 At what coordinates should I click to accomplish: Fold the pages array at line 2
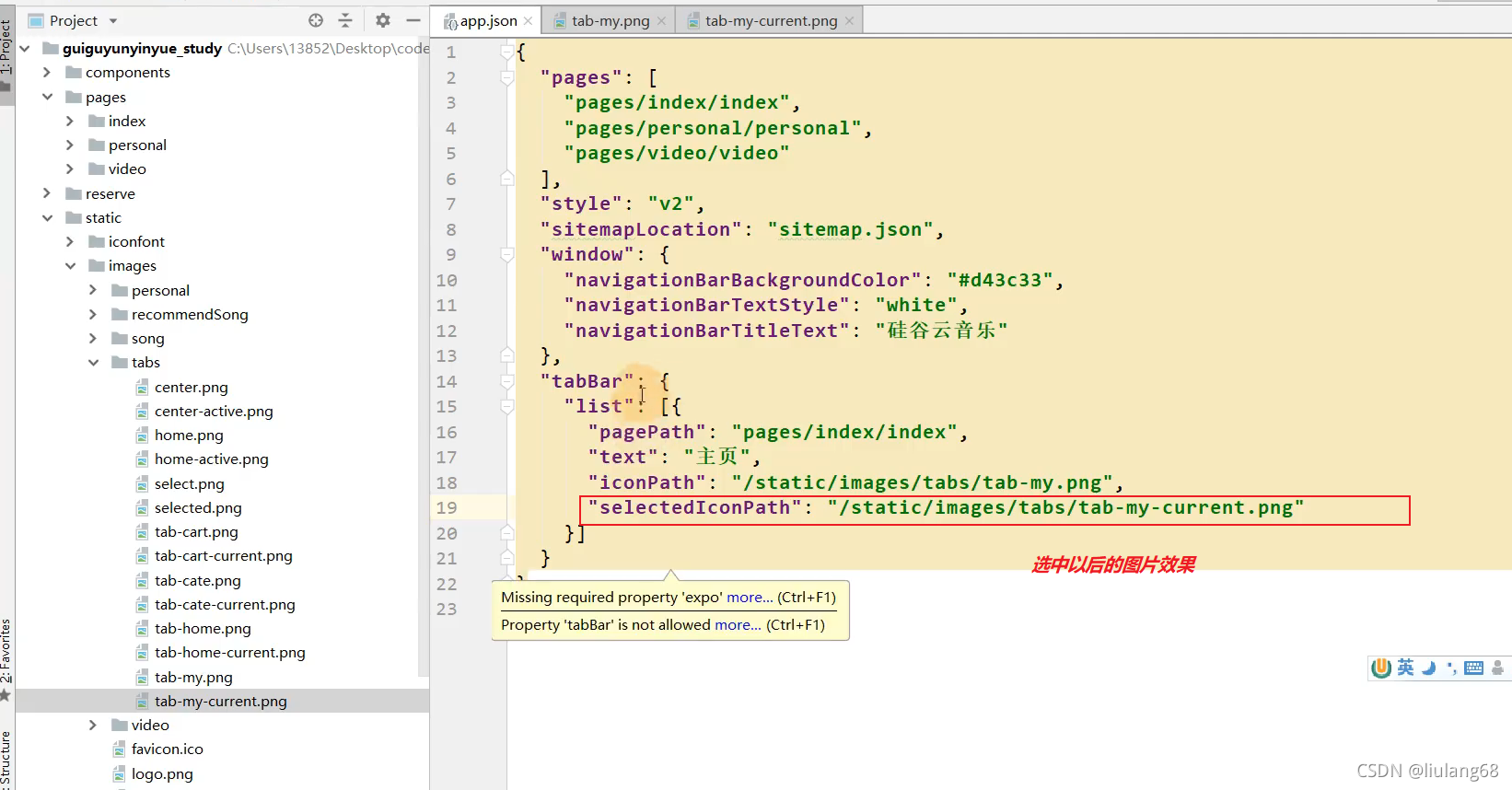tap(506, 77)
